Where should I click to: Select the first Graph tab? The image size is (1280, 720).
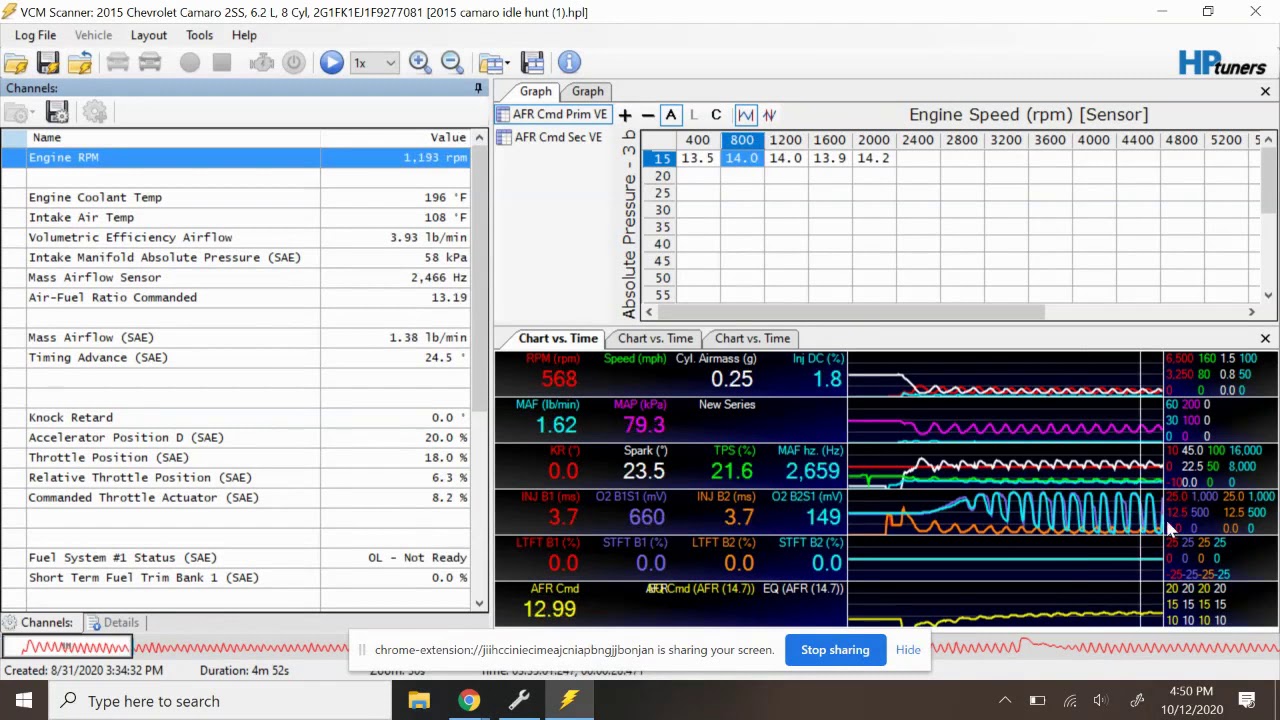point(535,92)
